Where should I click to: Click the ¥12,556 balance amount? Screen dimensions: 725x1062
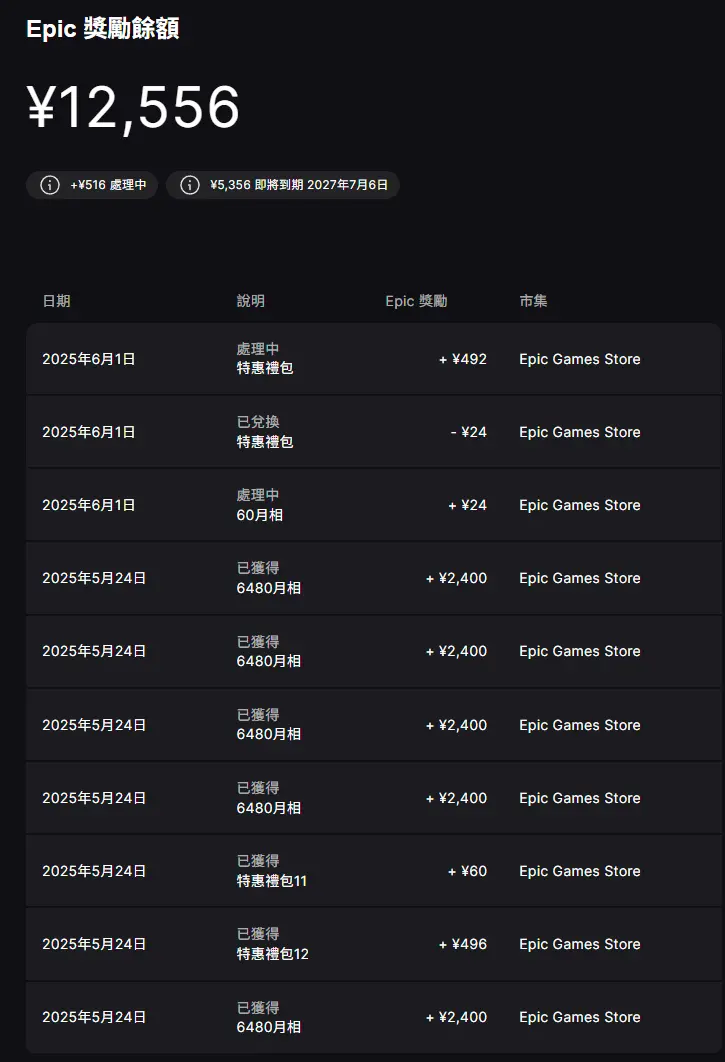133,107
